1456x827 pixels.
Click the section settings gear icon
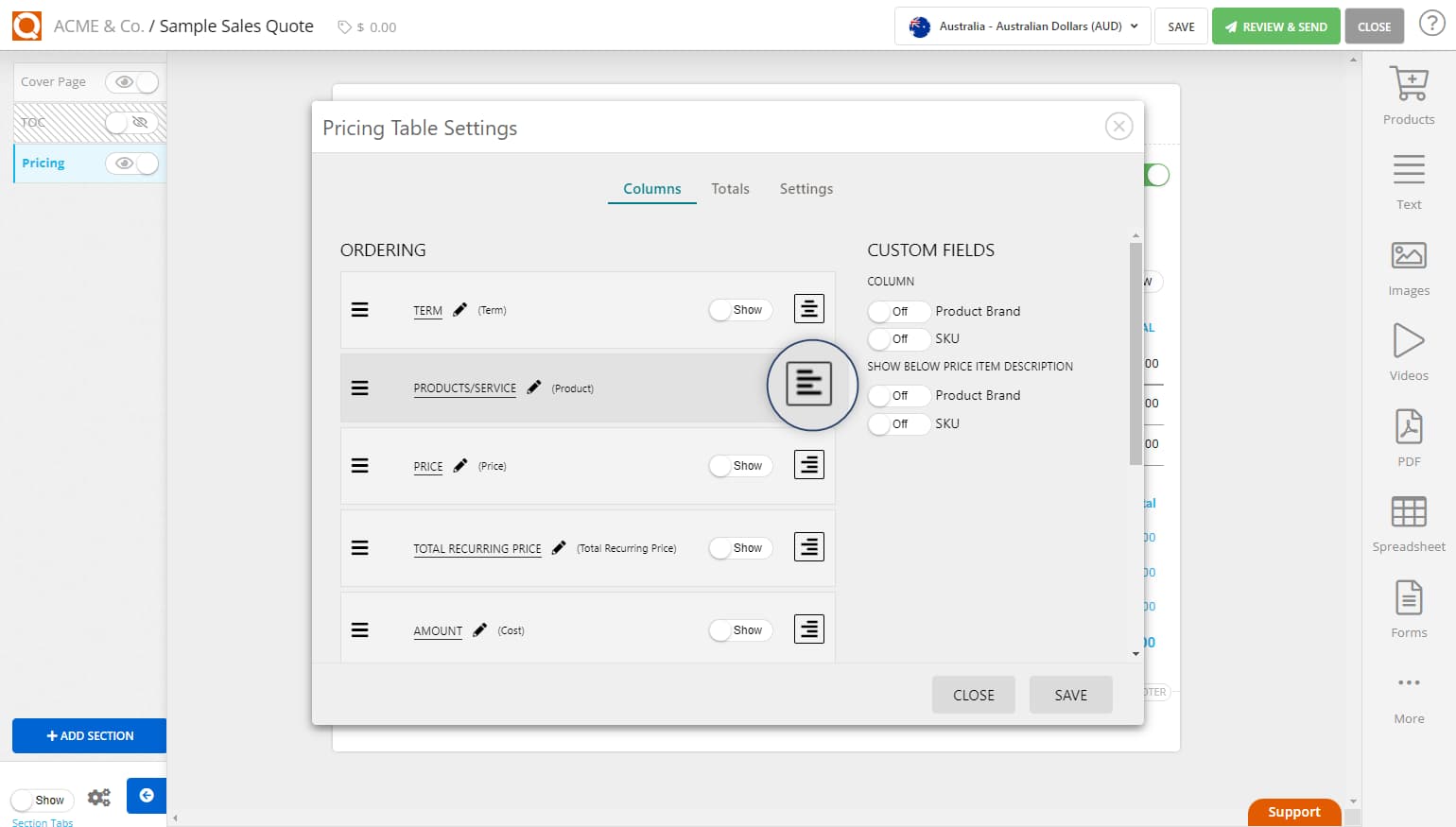[98, 797]
